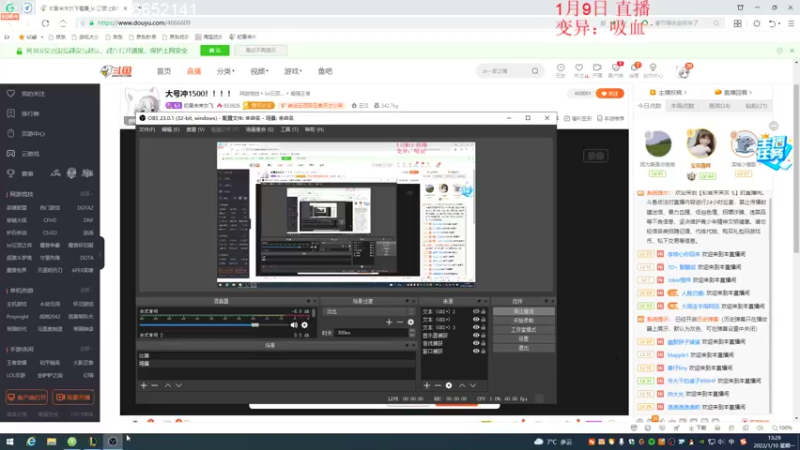
Task: Go to browser home page icon
Action: (63, 23)
